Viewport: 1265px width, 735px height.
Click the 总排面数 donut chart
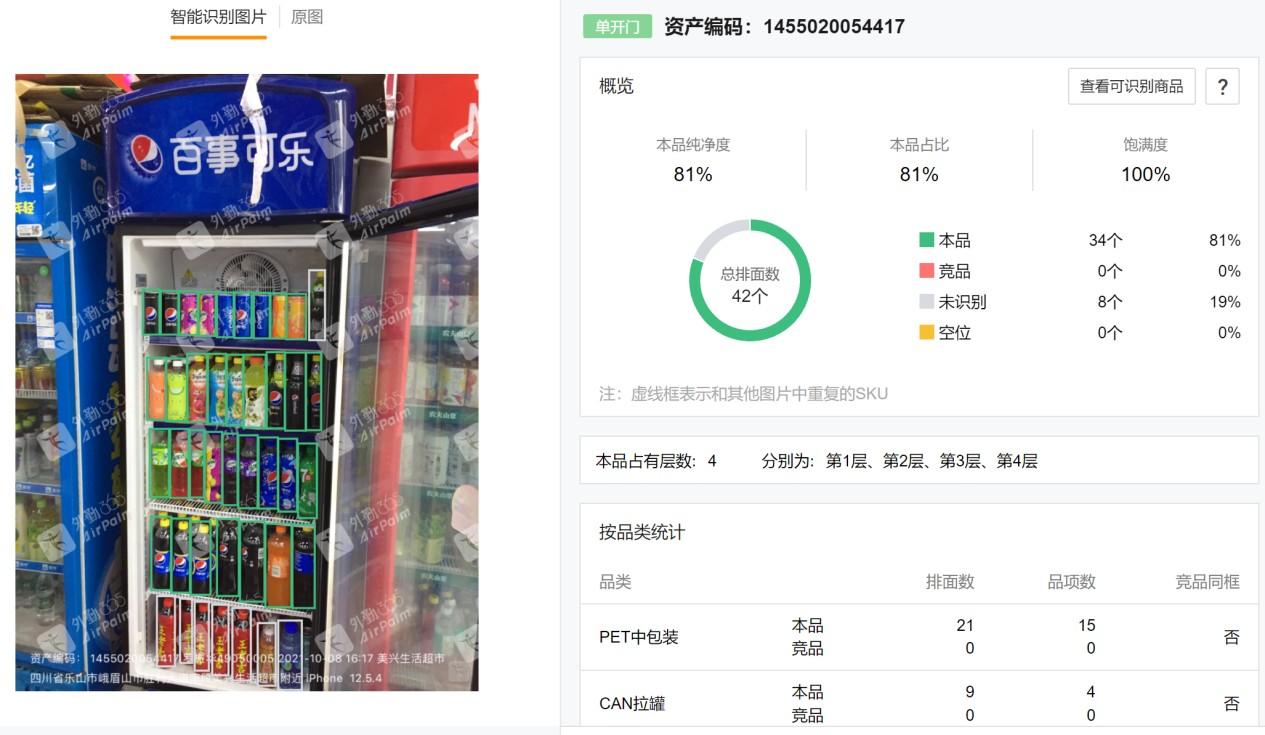750,280
